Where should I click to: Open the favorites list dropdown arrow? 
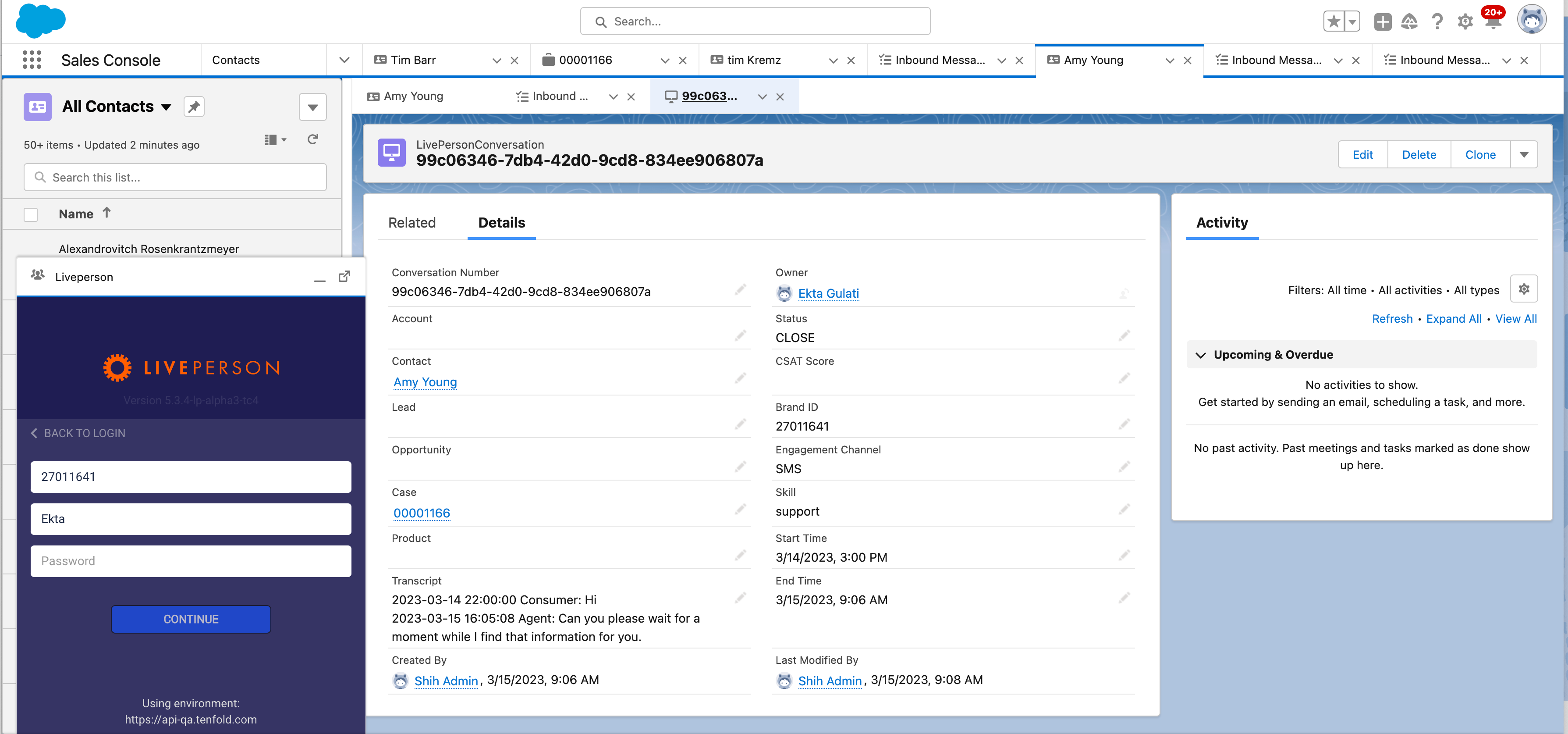(x=1352, y=22)
